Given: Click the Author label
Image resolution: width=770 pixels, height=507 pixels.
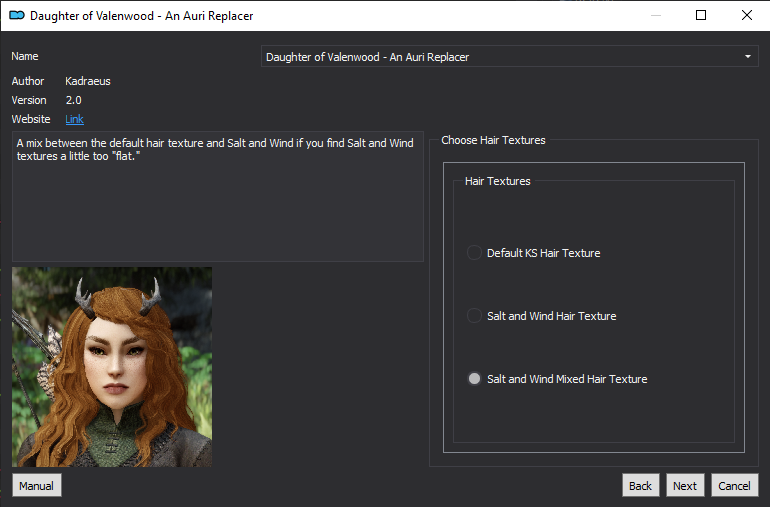Looking at the screenshot, I should pyautogui.click(x=28, y=81).
